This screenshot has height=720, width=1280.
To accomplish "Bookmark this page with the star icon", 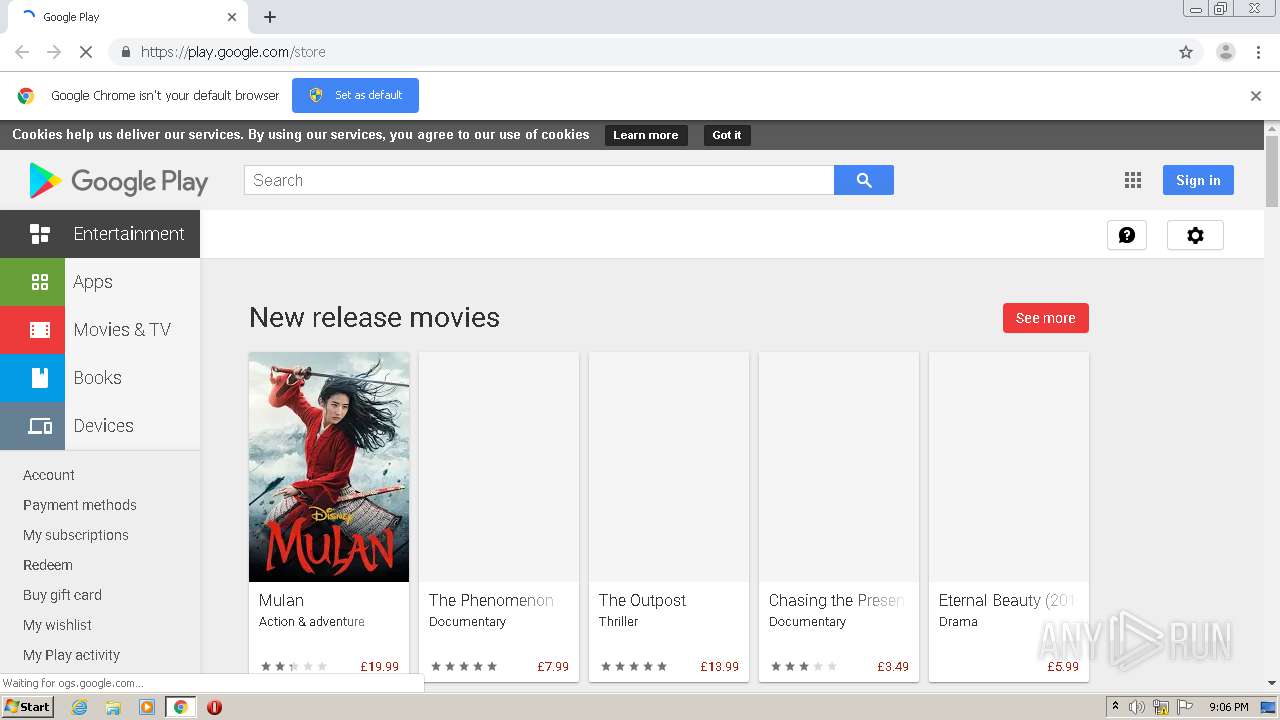I will (1186, 52).
